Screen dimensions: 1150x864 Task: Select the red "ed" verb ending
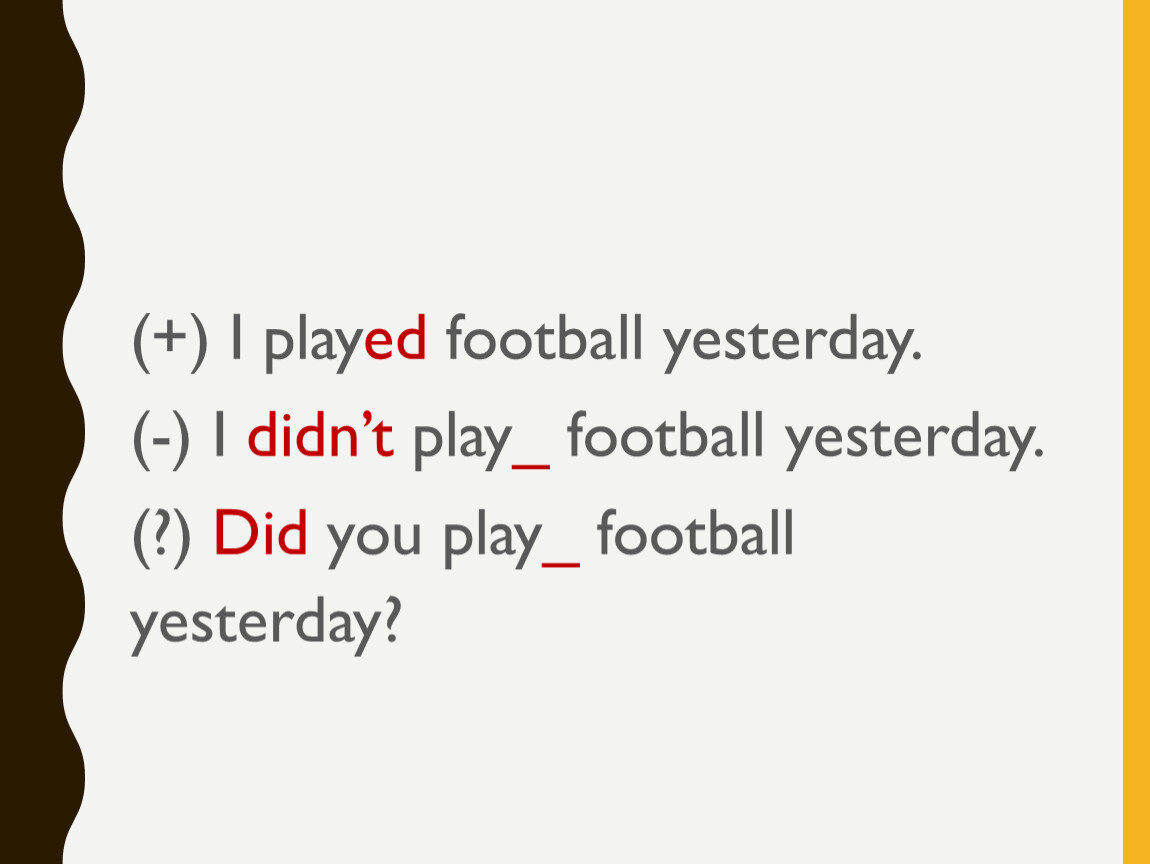[395, 338]
